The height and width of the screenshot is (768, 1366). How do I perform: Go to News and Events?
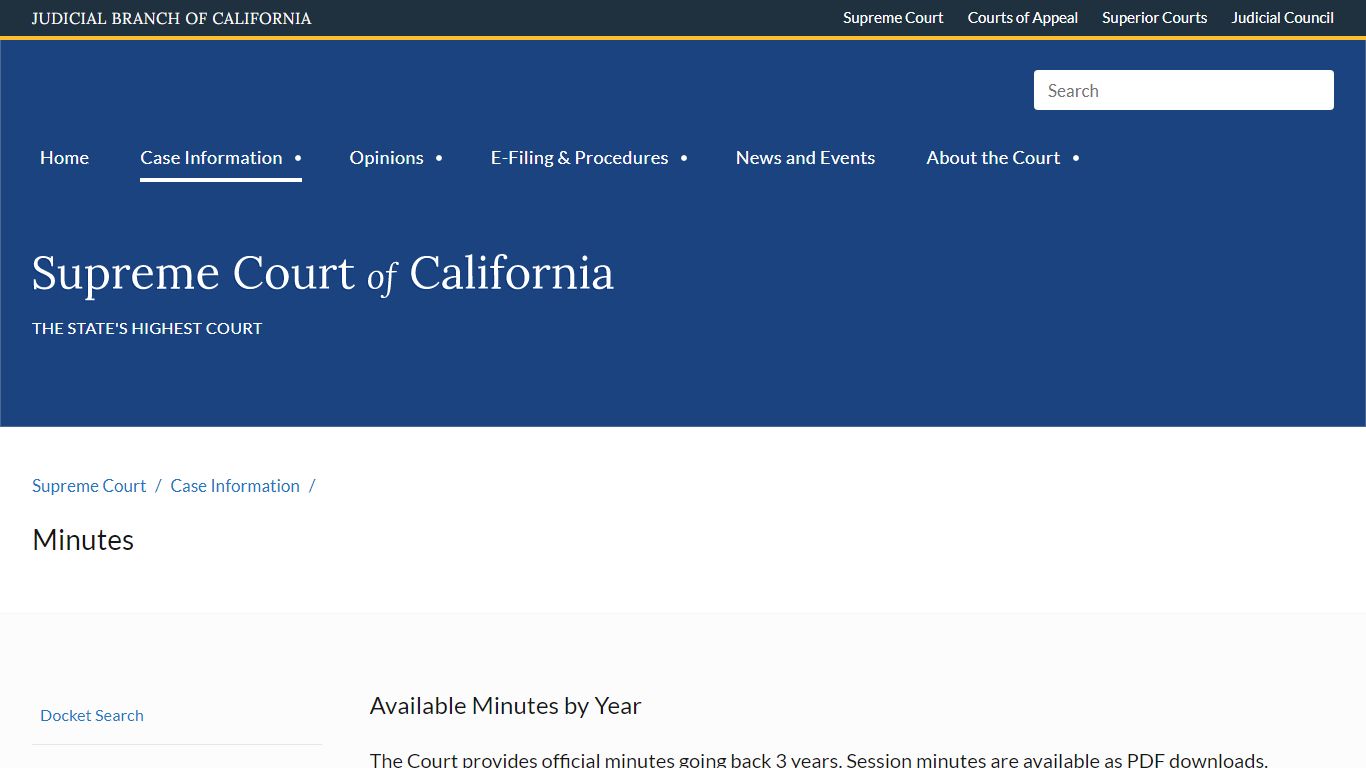point(805,158)
